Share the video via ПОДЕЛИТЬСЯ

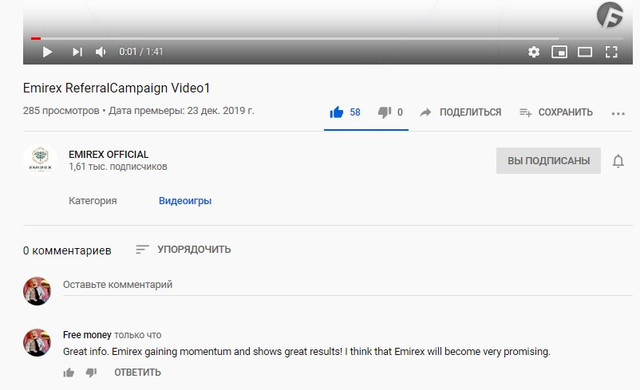[460, 112]
